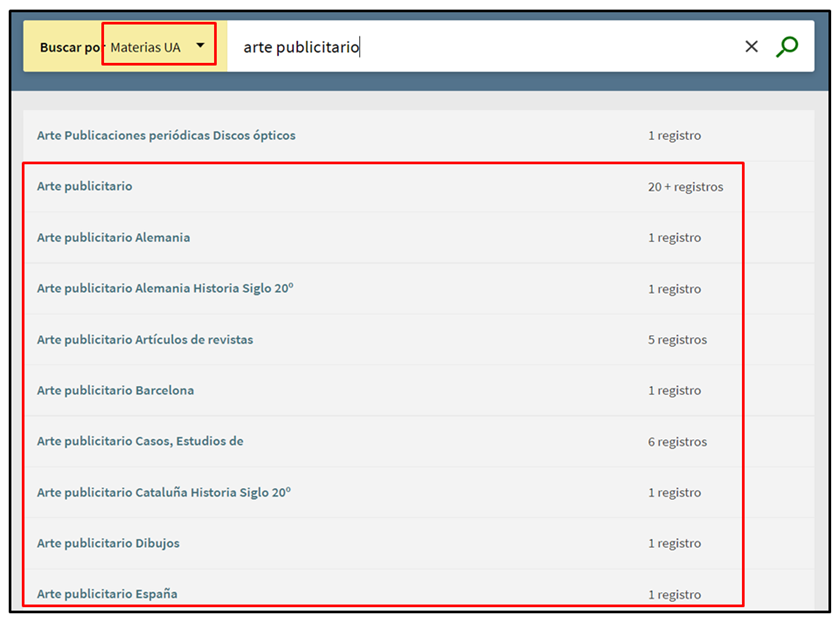Image resolution: width=839 pixels, height=629 pixels.
Task: Choose Arte publicitario Artículos de revistas
Action: [145, 339]
